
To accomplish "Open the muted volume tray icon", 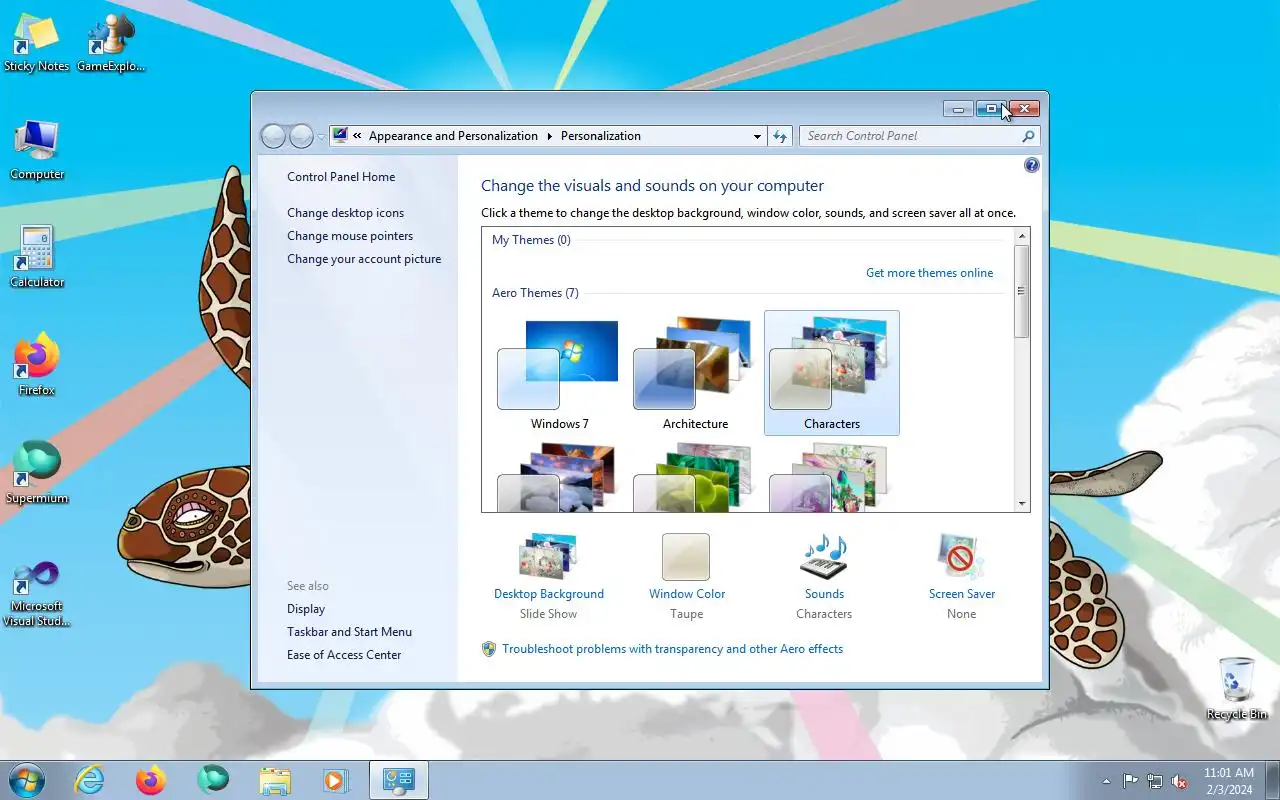I will 1179,781.
